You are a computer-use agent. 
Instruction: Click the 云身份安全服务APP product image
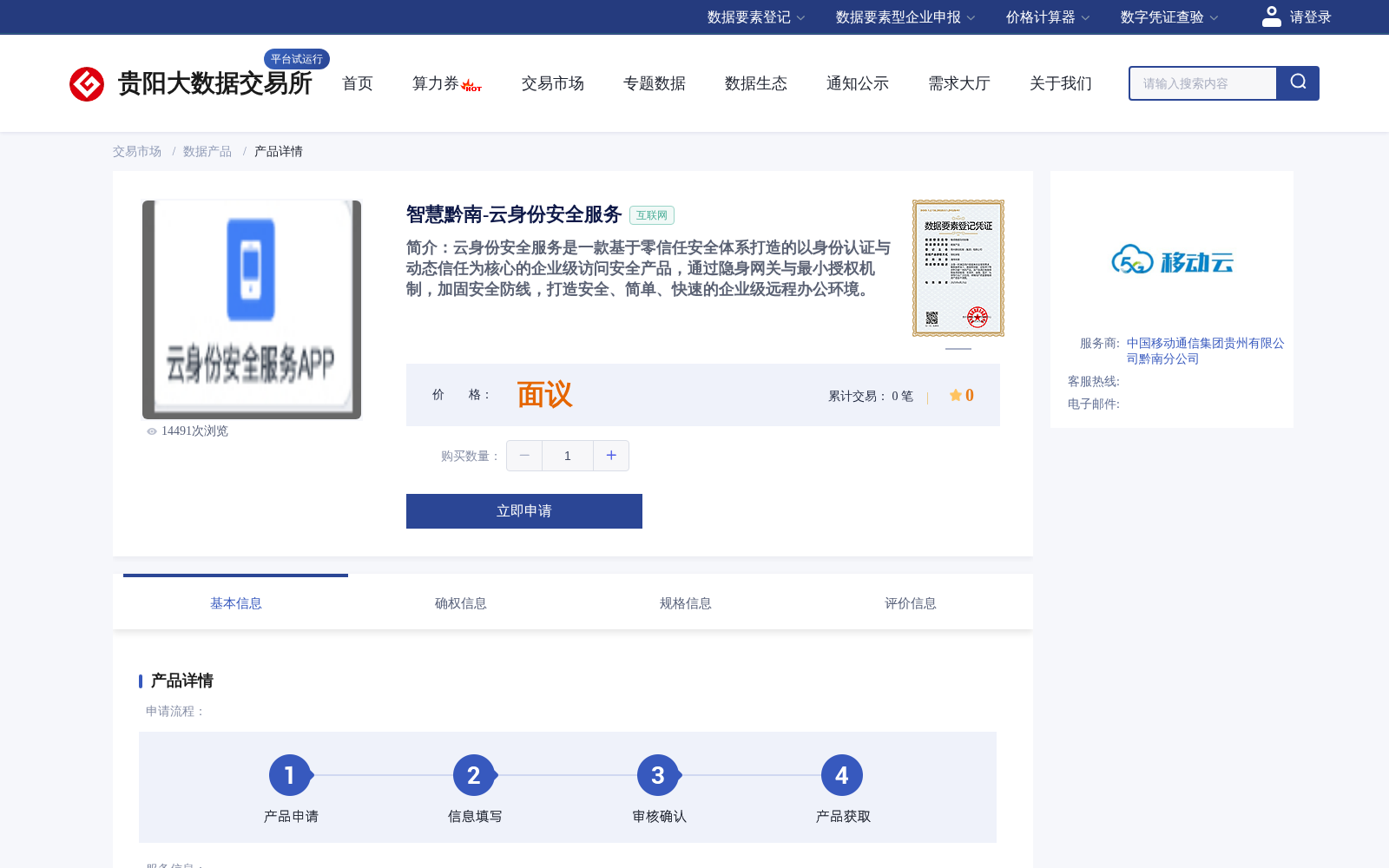[x=252, y=310]
